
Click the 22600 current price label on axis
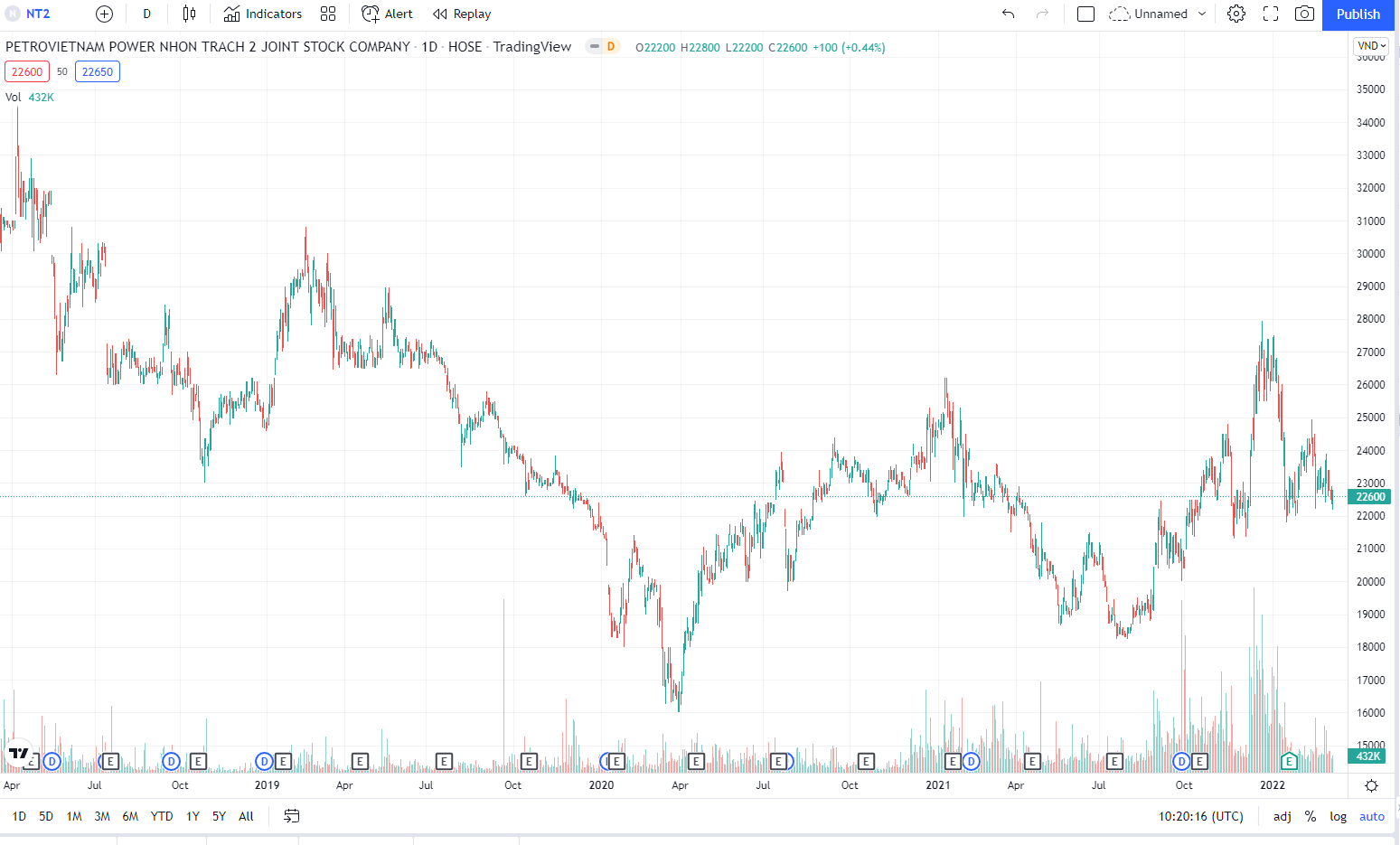point(1371,496)
